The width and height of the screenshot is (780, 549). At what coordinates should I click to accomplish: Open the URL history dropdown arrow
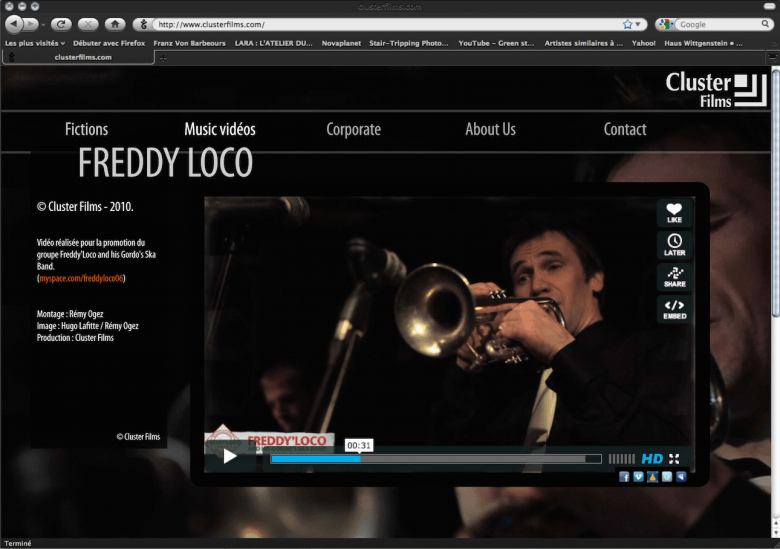(640, 24)
